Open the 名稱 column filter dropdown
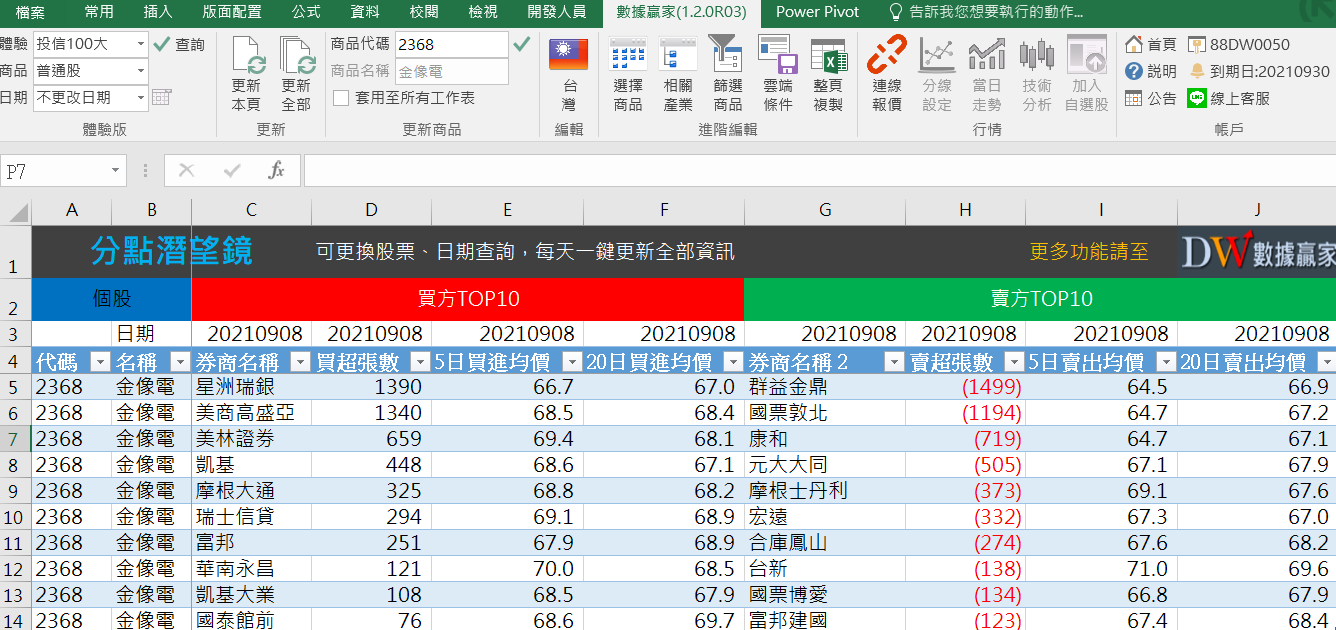The height and width of the screenshot is (630, 1336). point(180,362)
